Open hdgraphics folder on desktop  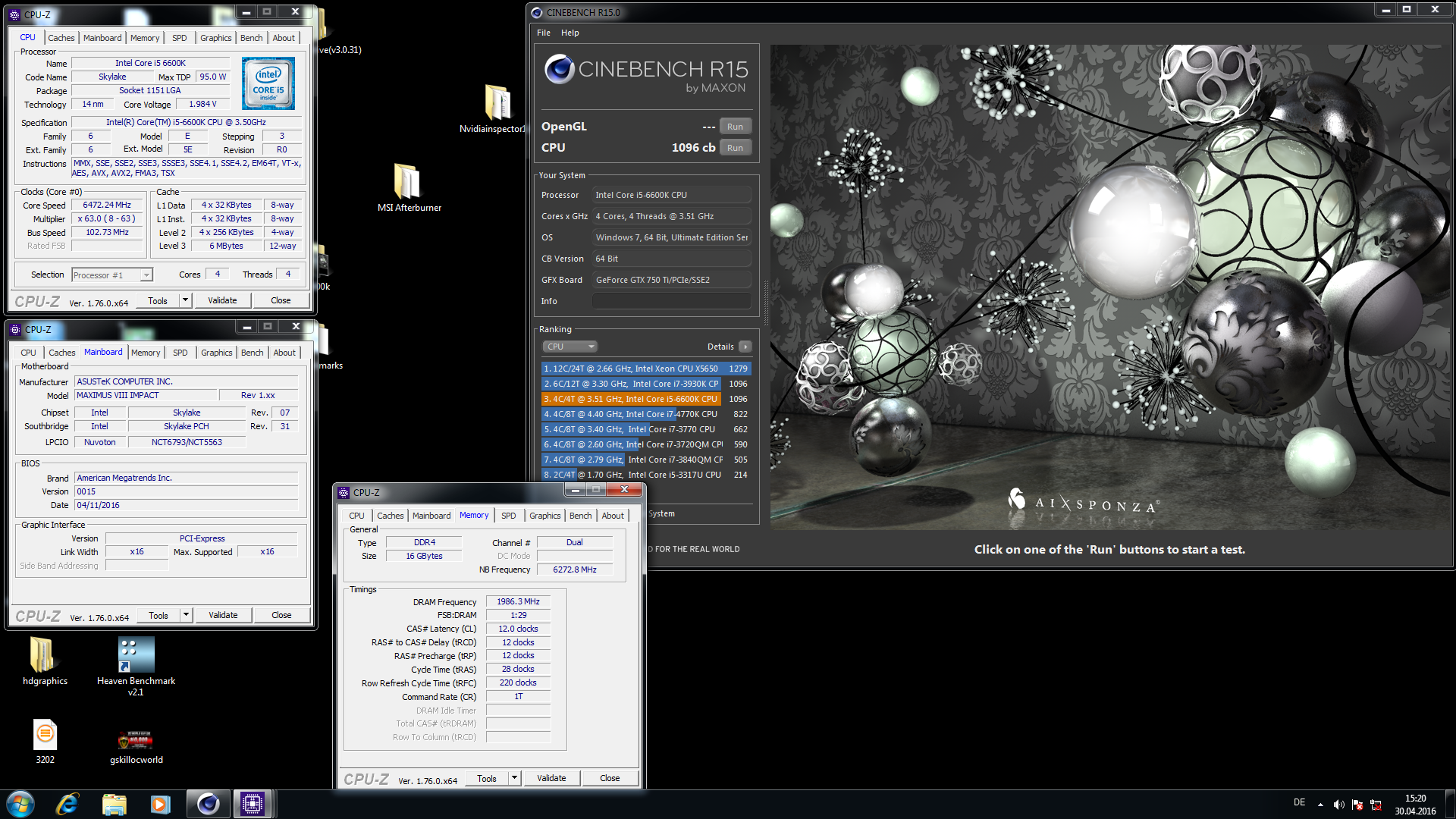coord(42,654)
